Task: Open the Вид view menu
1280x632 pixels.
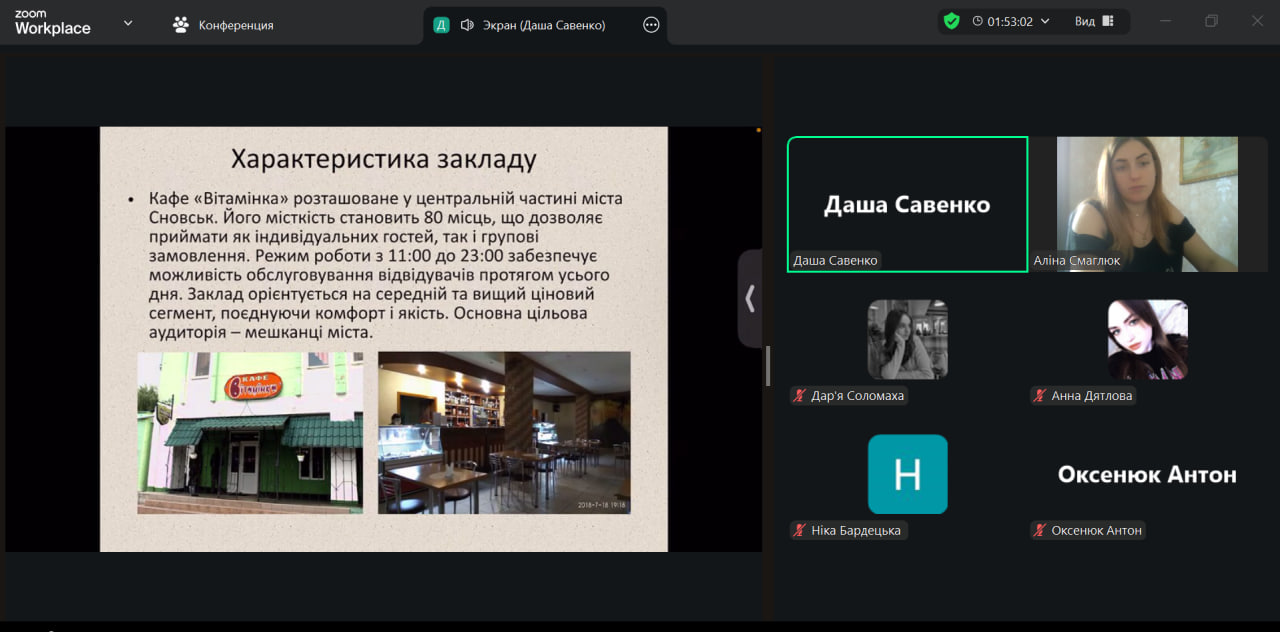Action: tap(1085, 21)
